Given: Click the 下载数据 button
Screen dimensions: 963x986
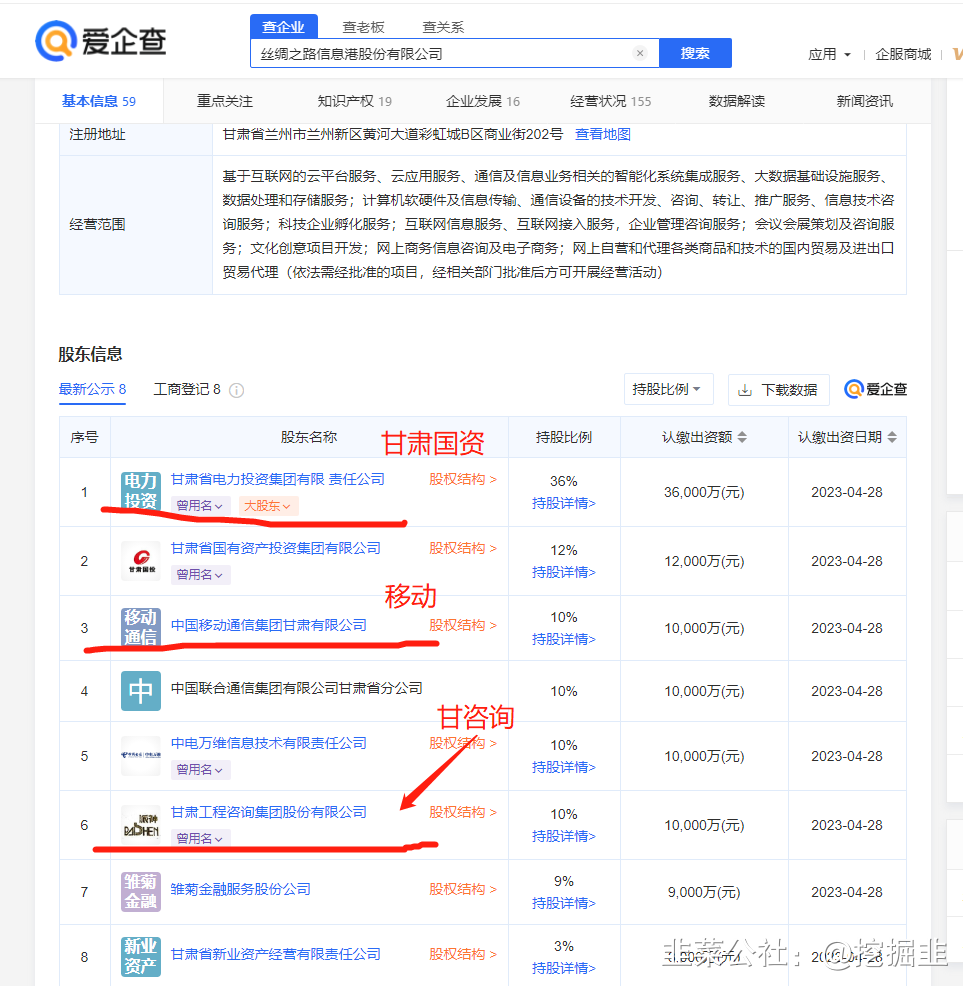Looking at the screenshot, I should pos(779,390).
